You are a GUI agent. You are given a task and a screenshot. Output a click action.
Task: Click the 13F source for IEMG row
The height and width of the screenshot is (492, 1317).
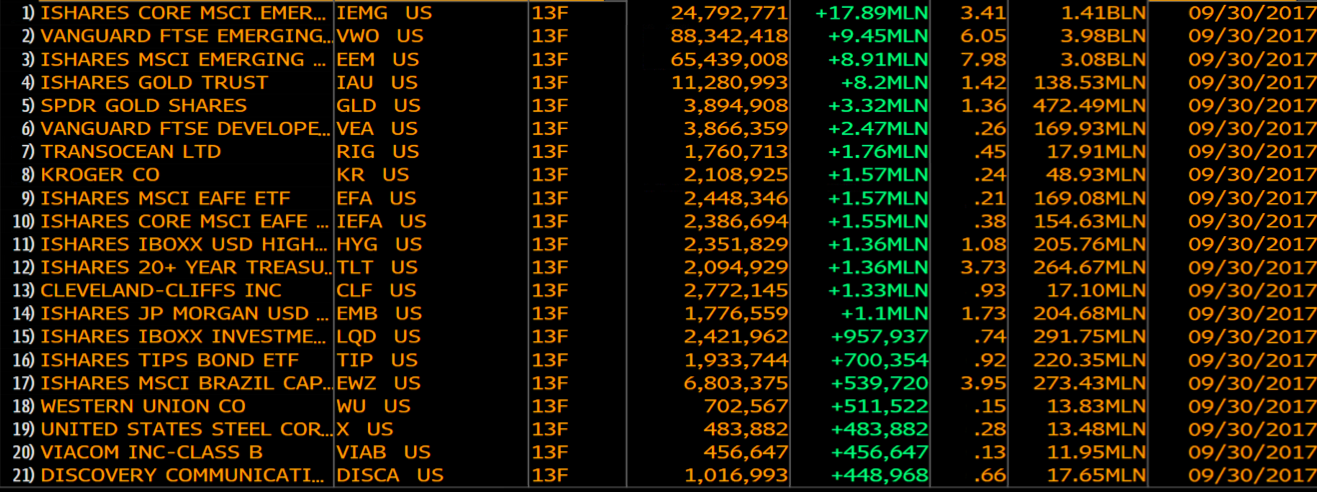click(x=550, y=14)
